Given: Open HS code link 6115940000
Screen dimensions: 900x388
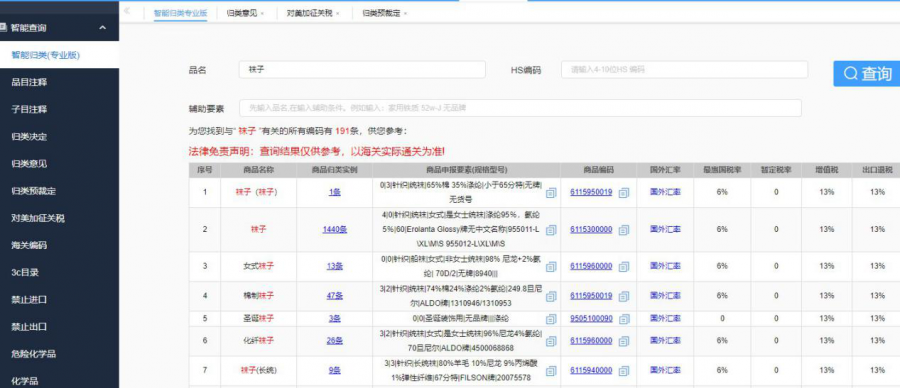Looking at the screenshot, I should (x=591, y=370).
